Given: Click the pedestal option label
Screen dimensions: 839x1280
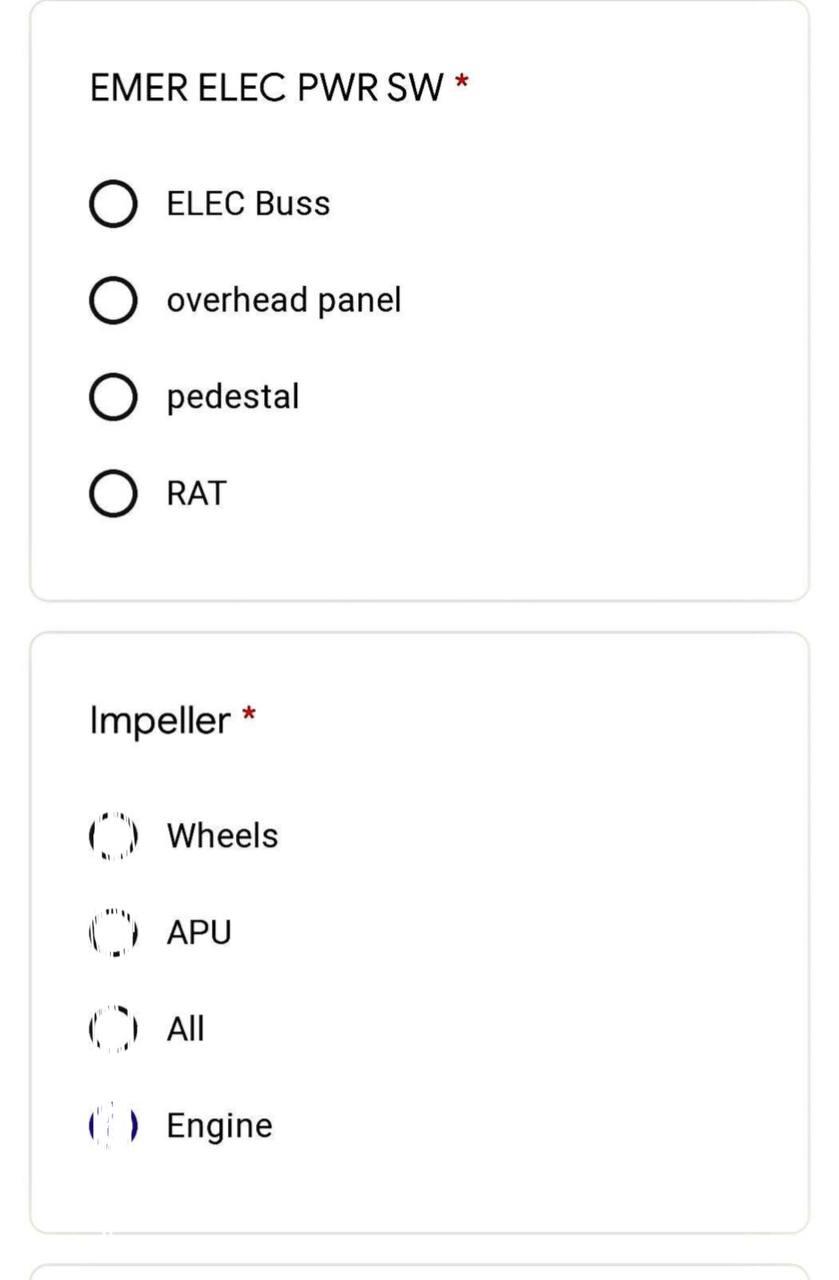Looking at the screenshot, I should pyautogui.click(x=231, y=396).
